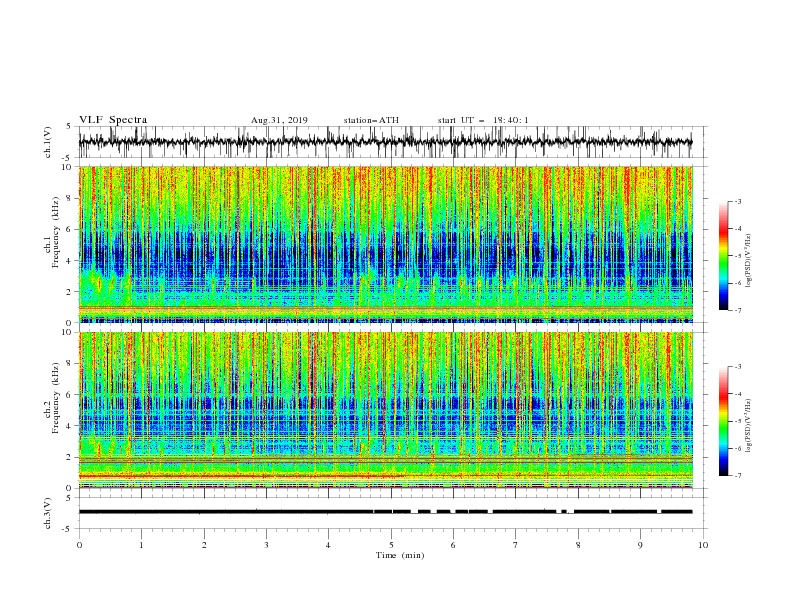
Task: Click the "start UT = 18:40:1" text
Action: tap(483, 120)
